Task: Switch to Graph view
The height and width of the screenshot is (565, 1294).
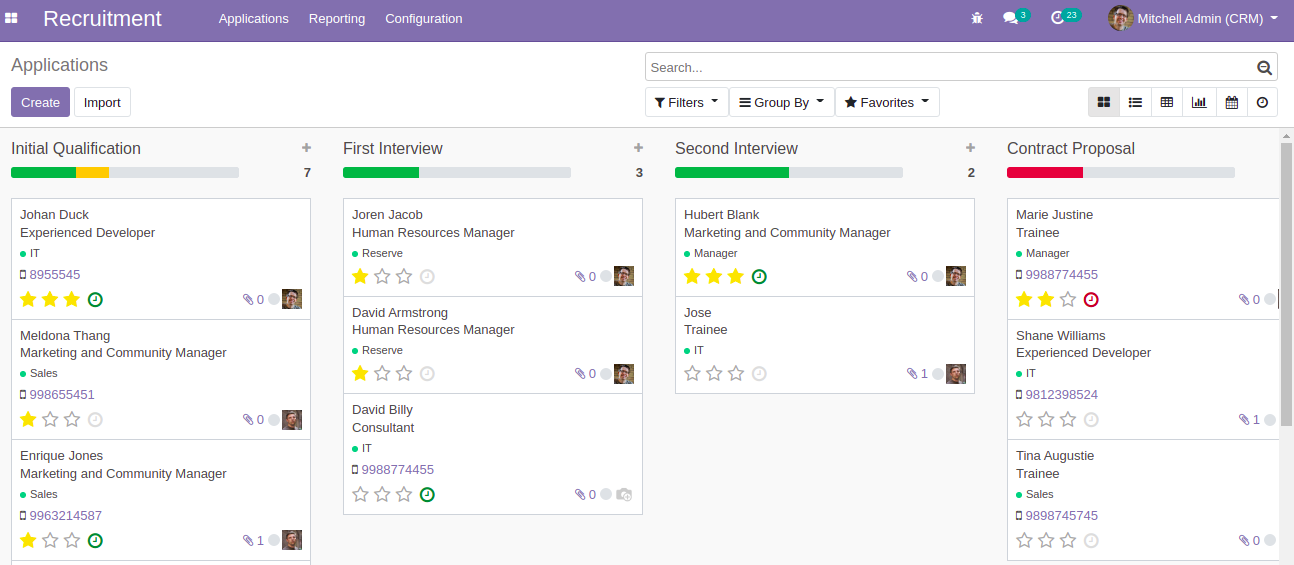Action: (x=1199, y=102)
